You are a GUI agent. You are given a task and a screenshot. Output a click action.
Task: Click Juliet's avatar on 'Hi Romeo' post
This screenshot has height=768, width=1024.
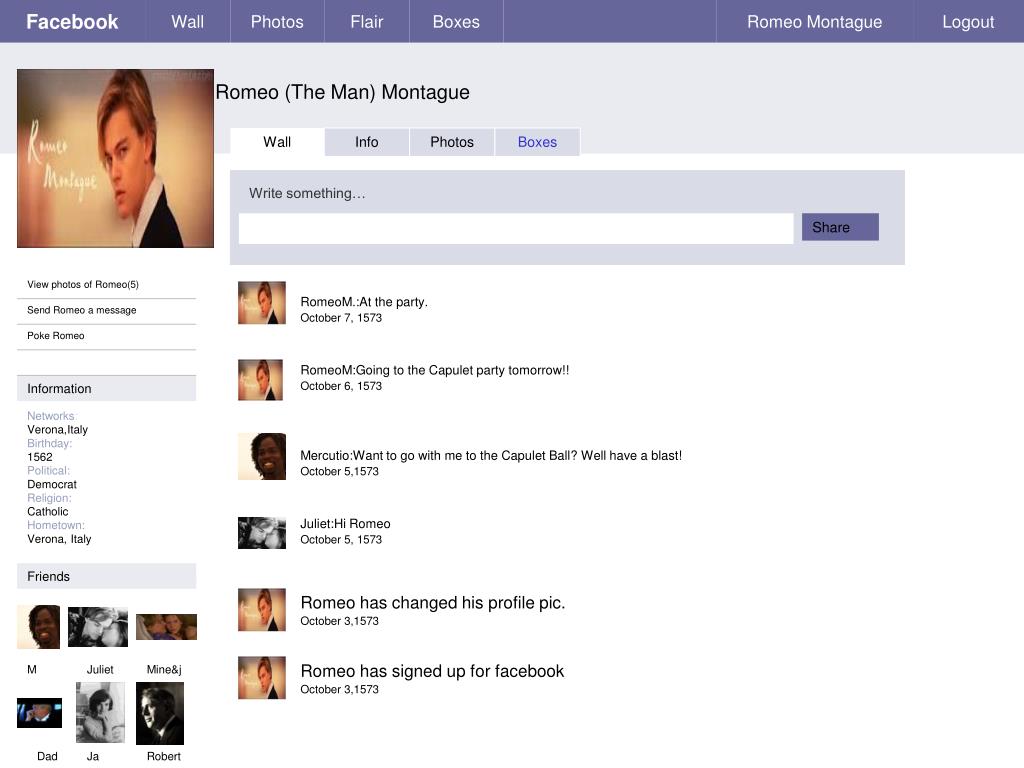(x=262, y=532)
